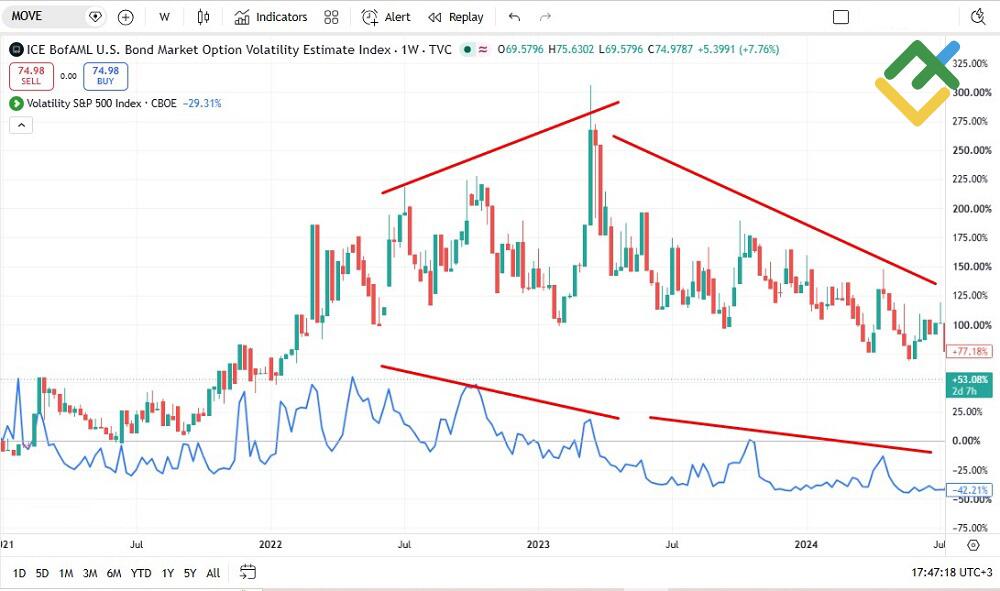The image size is (1000, 591).
Task: Open the layout setup square icon
Action: pyautogui.click(x=841, y=17)
